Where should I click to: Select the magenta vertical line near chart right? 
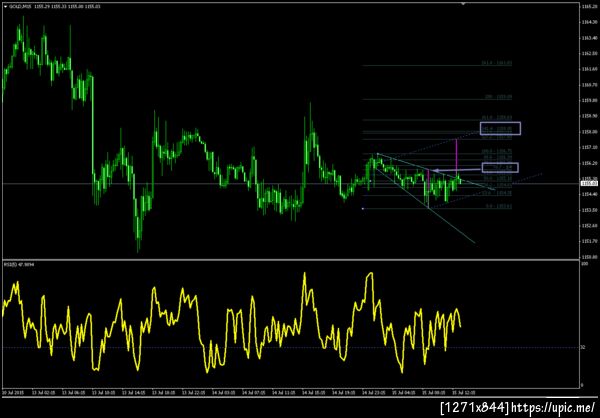pos(456,157)
